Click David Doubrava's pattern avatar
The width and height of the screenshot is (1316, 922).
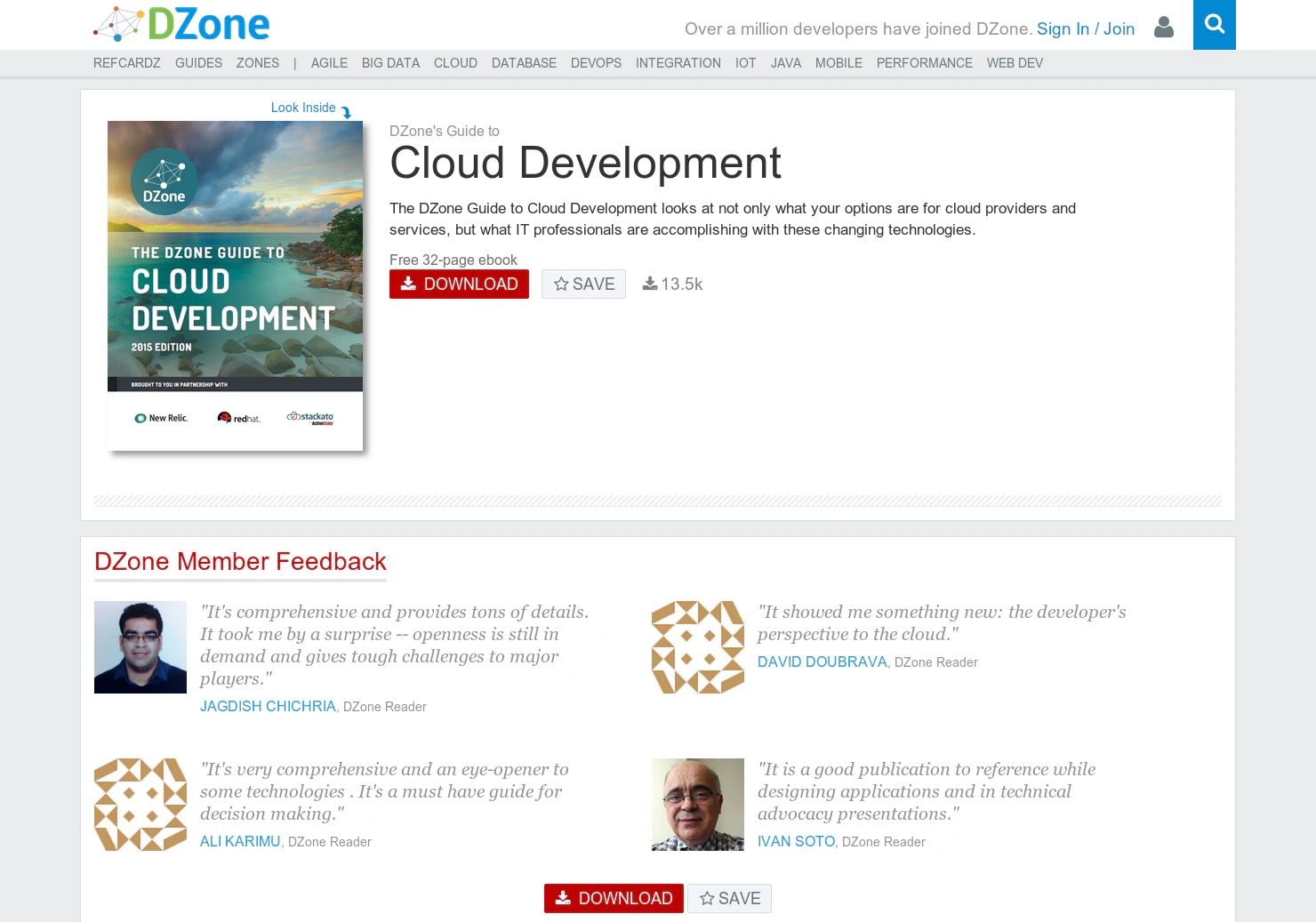(x=698, y=647)
